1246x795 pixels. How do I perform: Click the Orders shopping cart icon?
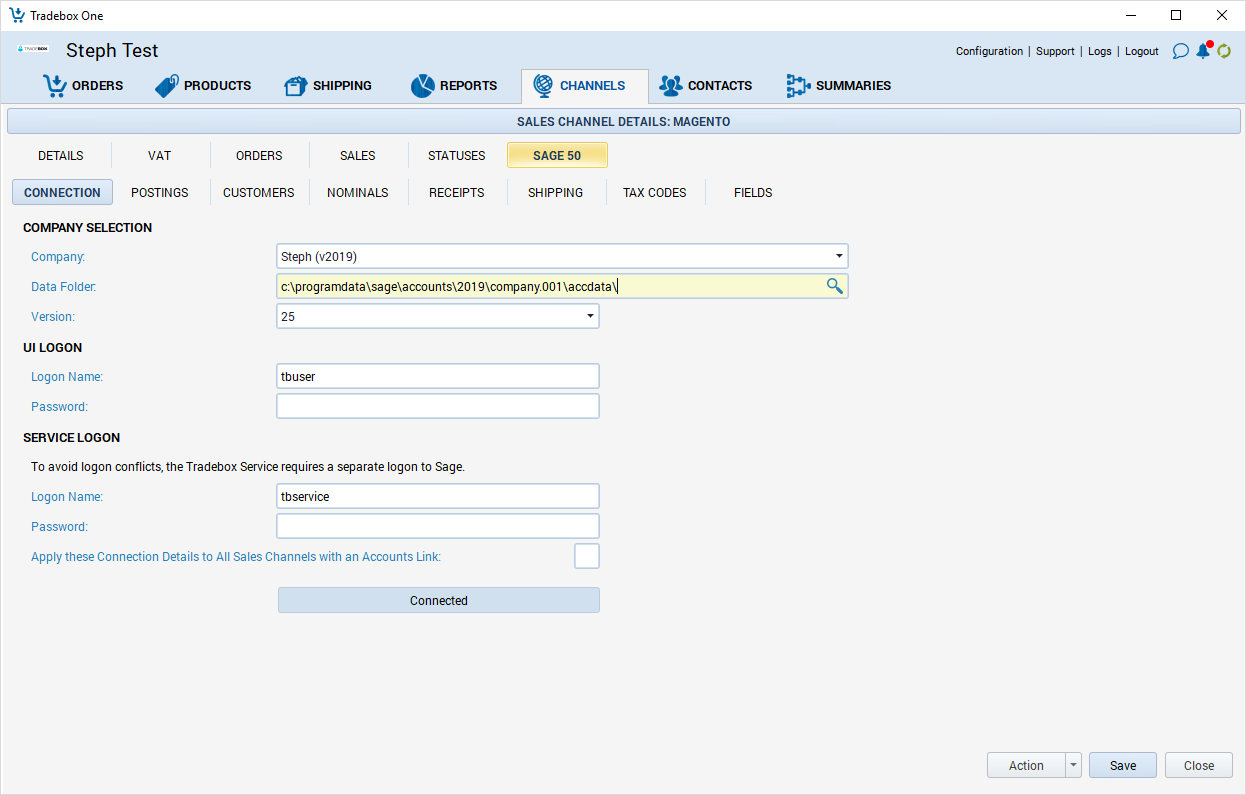(x=54, y=86)
